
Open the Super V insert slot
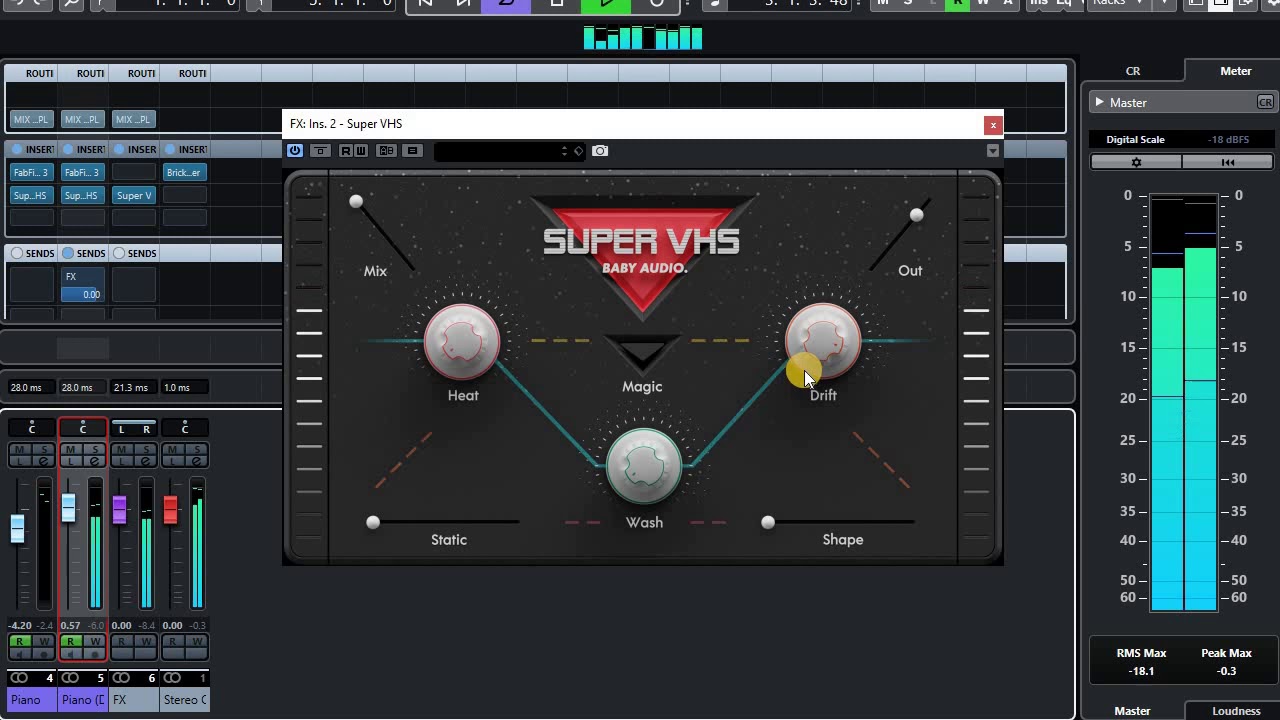[x=133, y=195]
